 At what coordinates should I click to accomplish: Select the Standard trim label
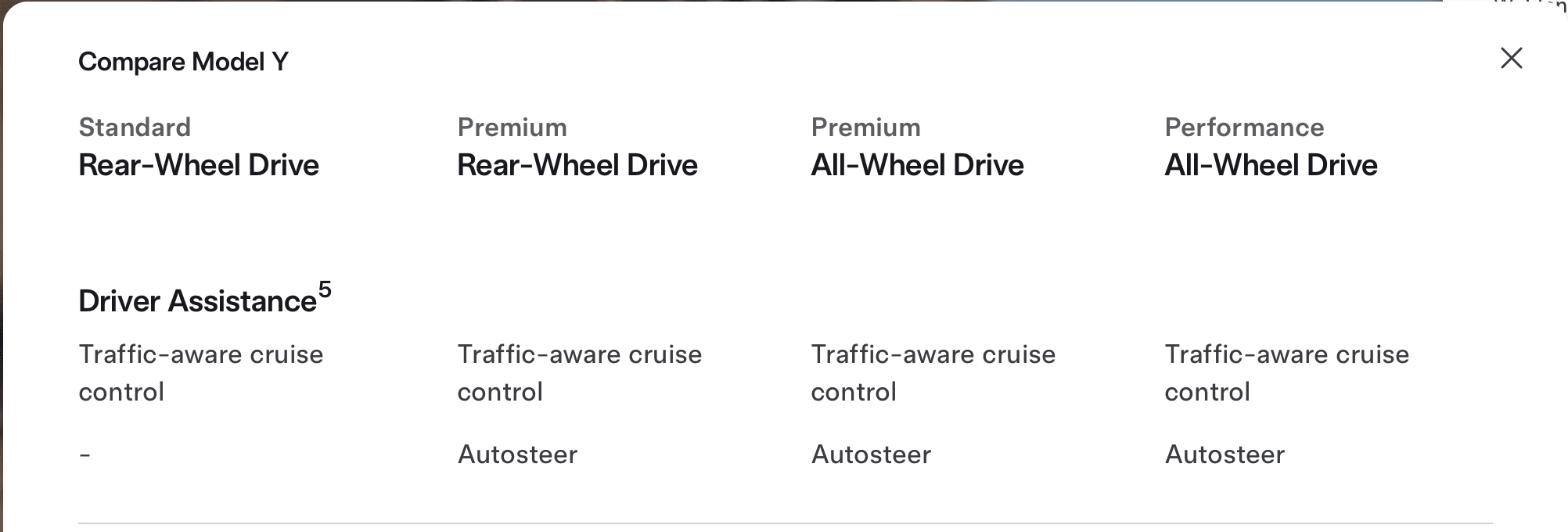(135, 128)
